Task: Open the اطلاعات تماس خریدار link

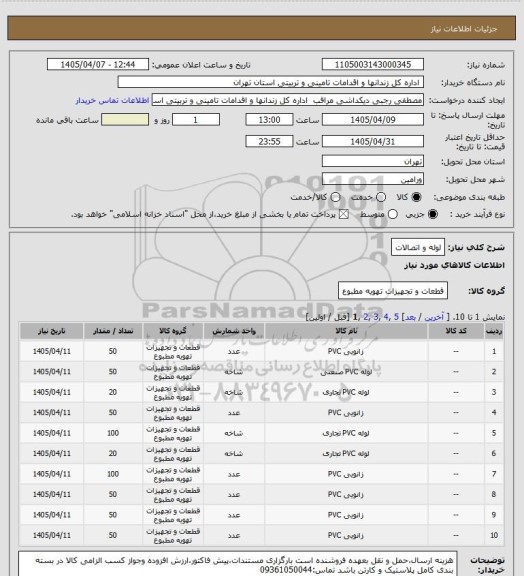Action: point(112,100)
